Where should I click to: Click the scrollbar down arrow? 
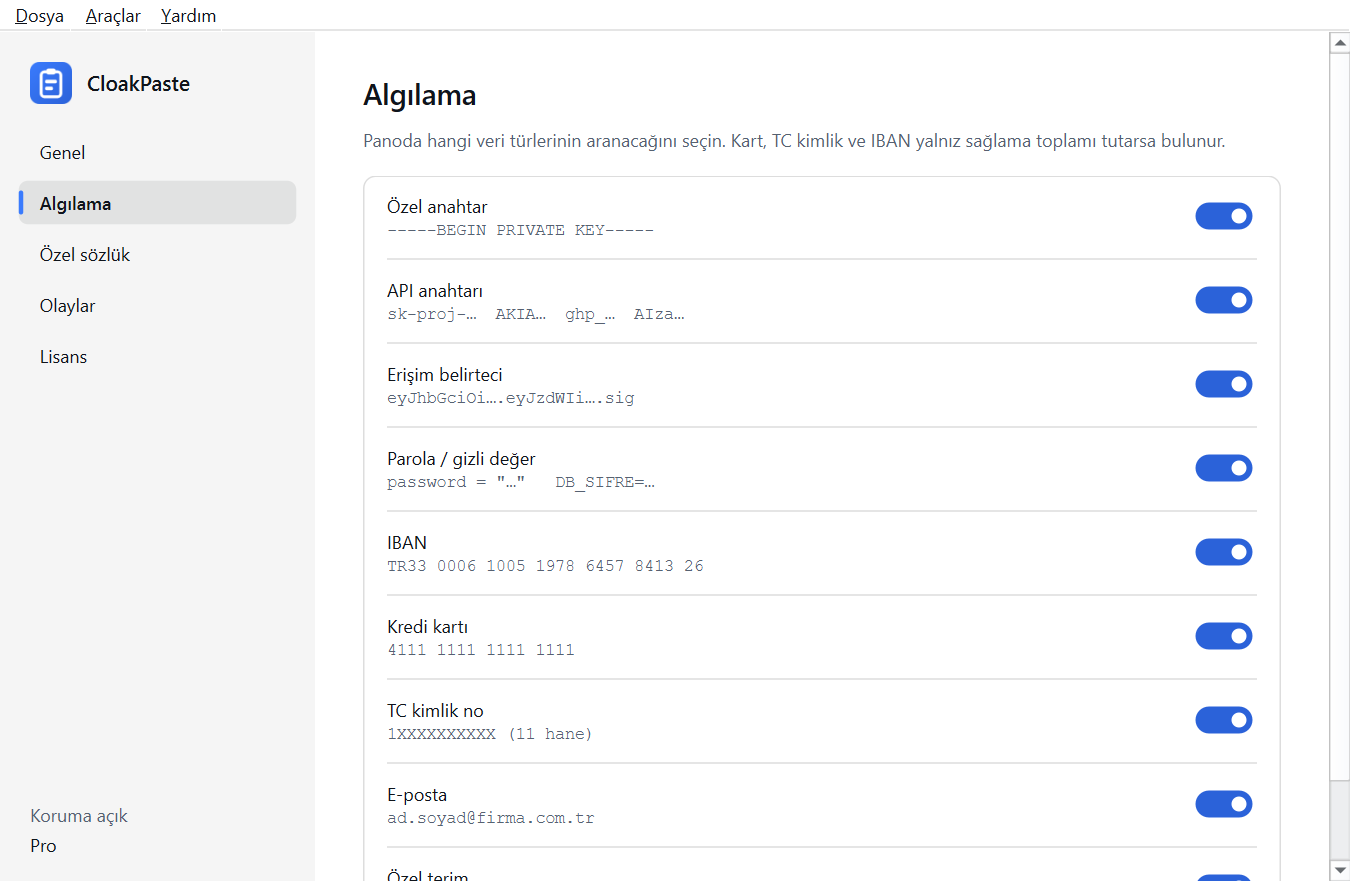click(x=1339, y=869)
